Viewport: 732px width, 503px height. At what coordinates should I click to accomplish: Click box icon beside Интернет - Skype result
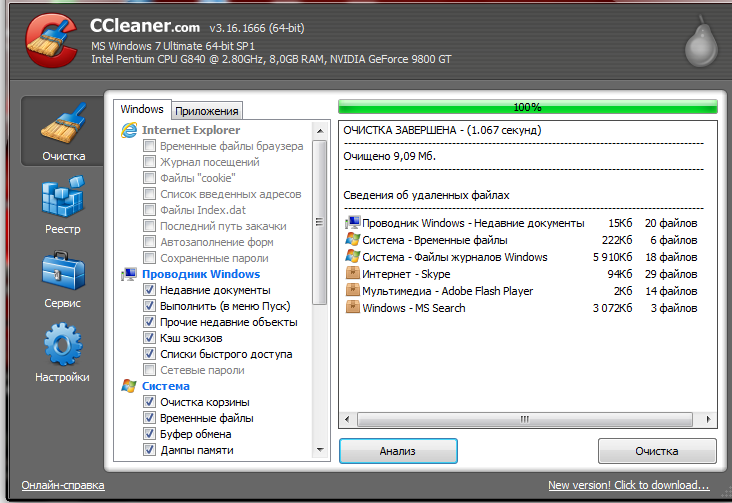click(353, 274)
